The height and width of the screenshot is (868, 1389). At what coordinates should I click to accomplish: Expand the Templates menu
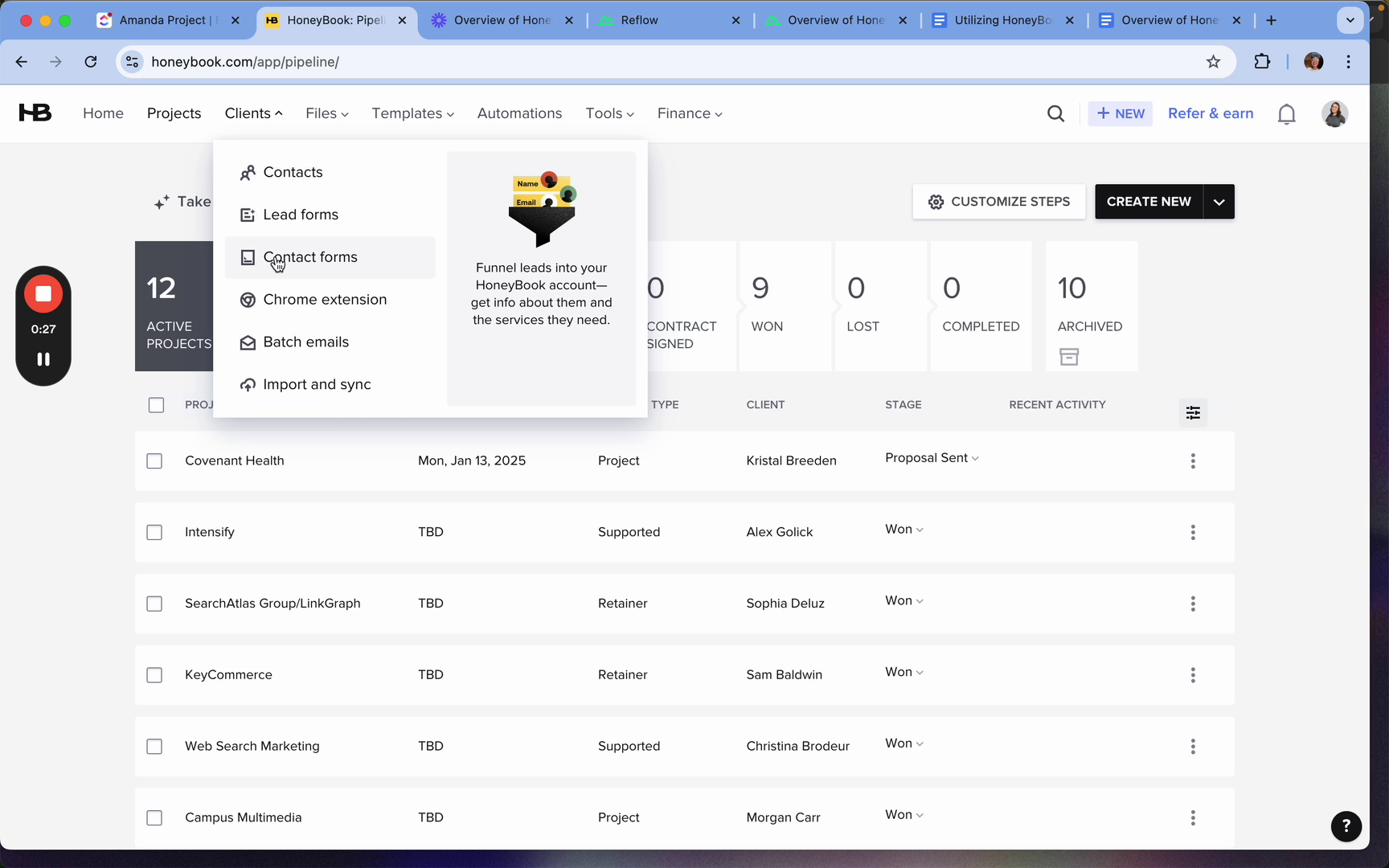413,113
